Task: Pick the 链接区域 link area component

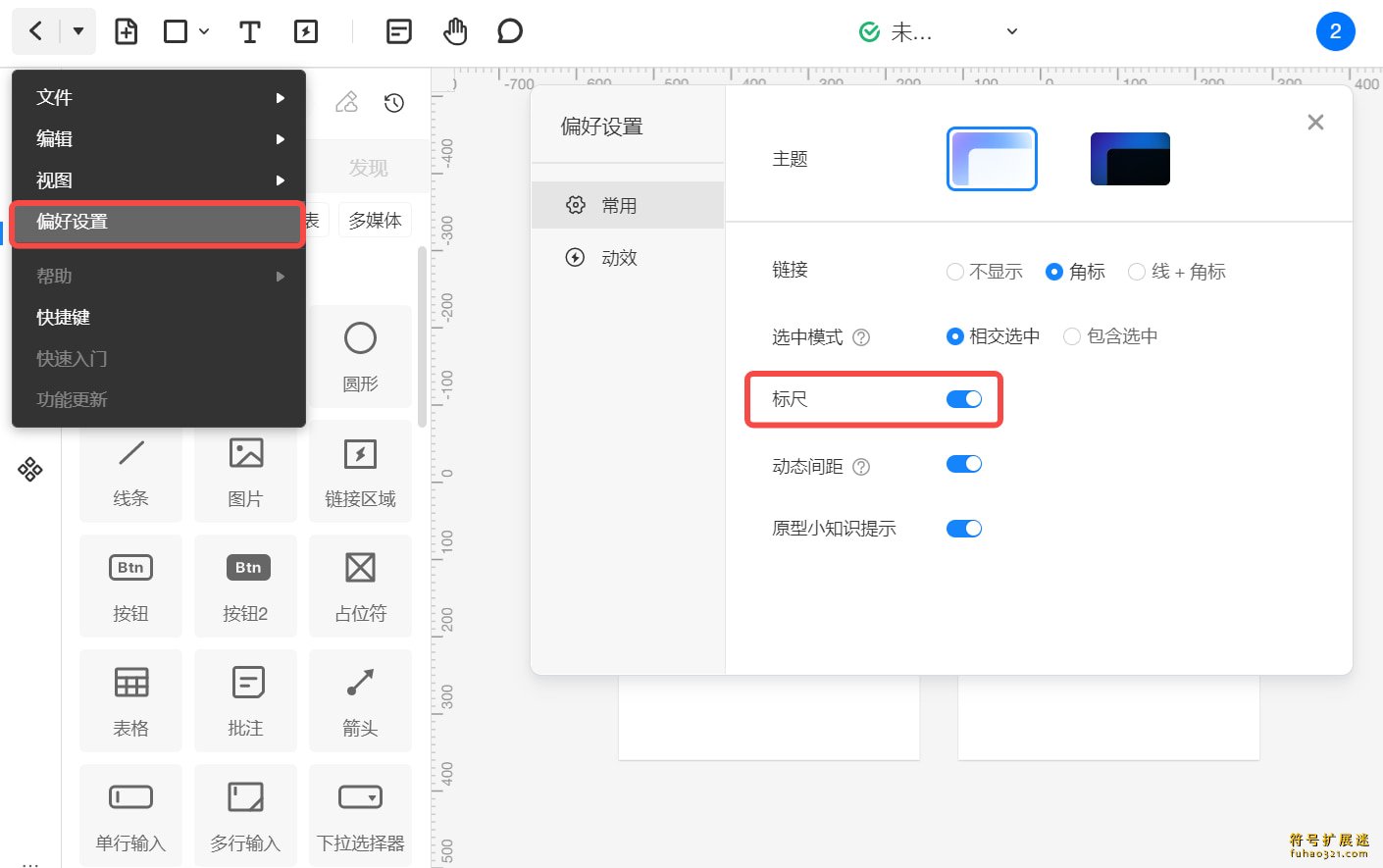Action: 360,472
